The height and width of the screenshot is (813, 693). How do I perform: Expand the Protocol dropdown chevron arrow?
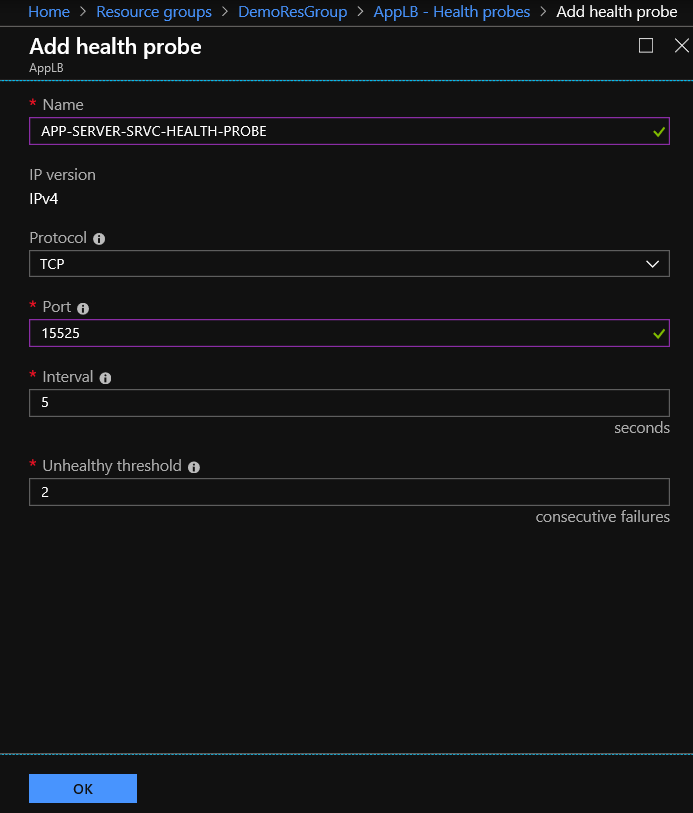653,264
